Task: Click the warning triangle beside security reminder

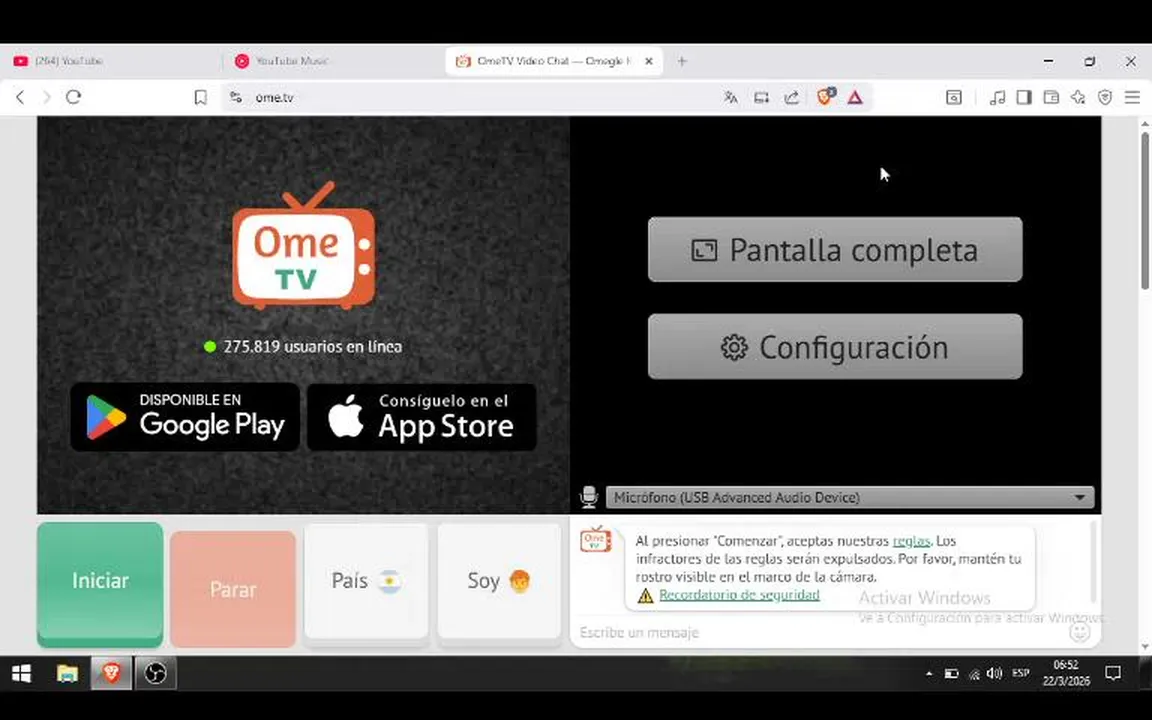Action: (x=645, y=595)
